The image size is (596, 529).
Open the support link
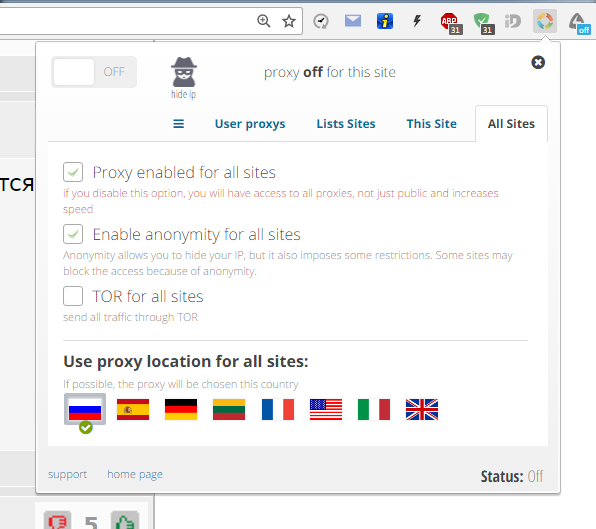pos(67,475)
